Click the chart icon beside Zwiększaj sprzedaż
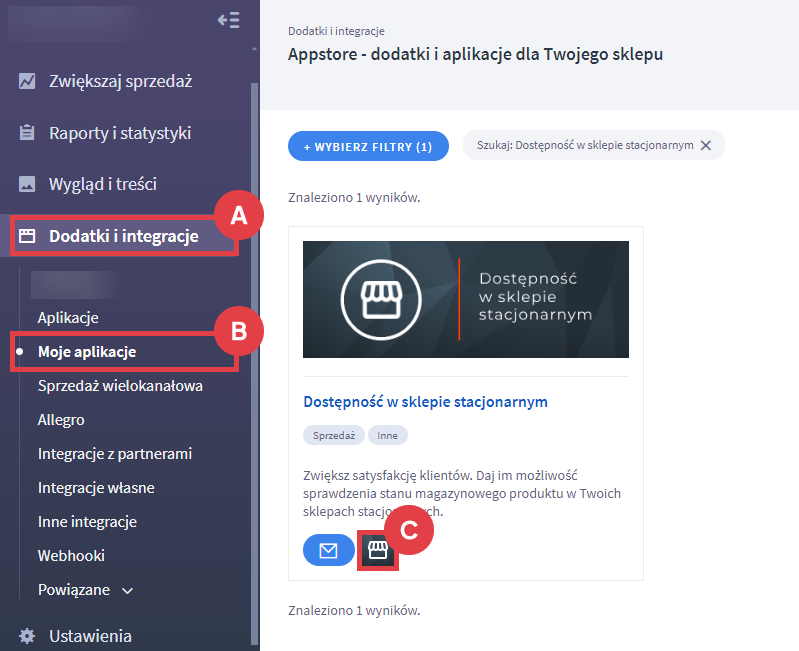Image resolution: width=799 pixels, height=651 pixels. (x=27, y=81)
